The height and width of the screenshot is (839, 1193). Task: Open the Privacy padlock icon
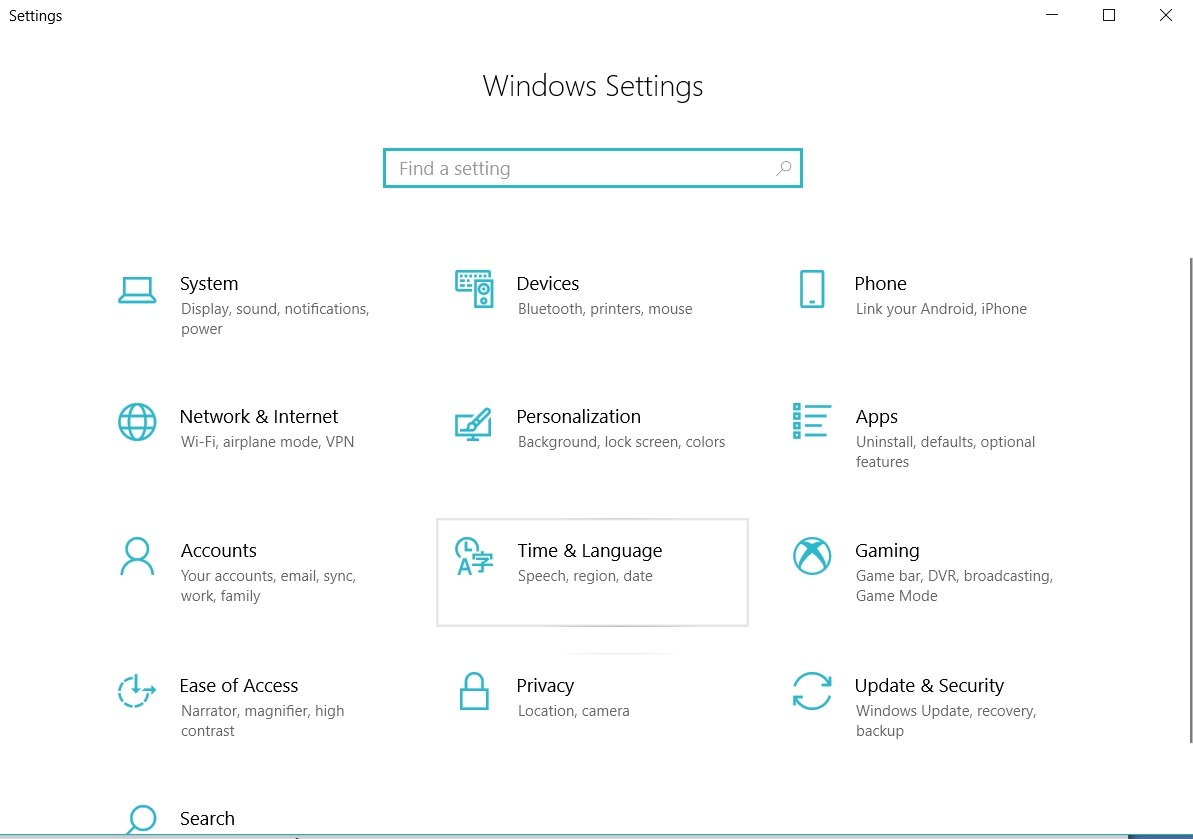pos(474,691)
